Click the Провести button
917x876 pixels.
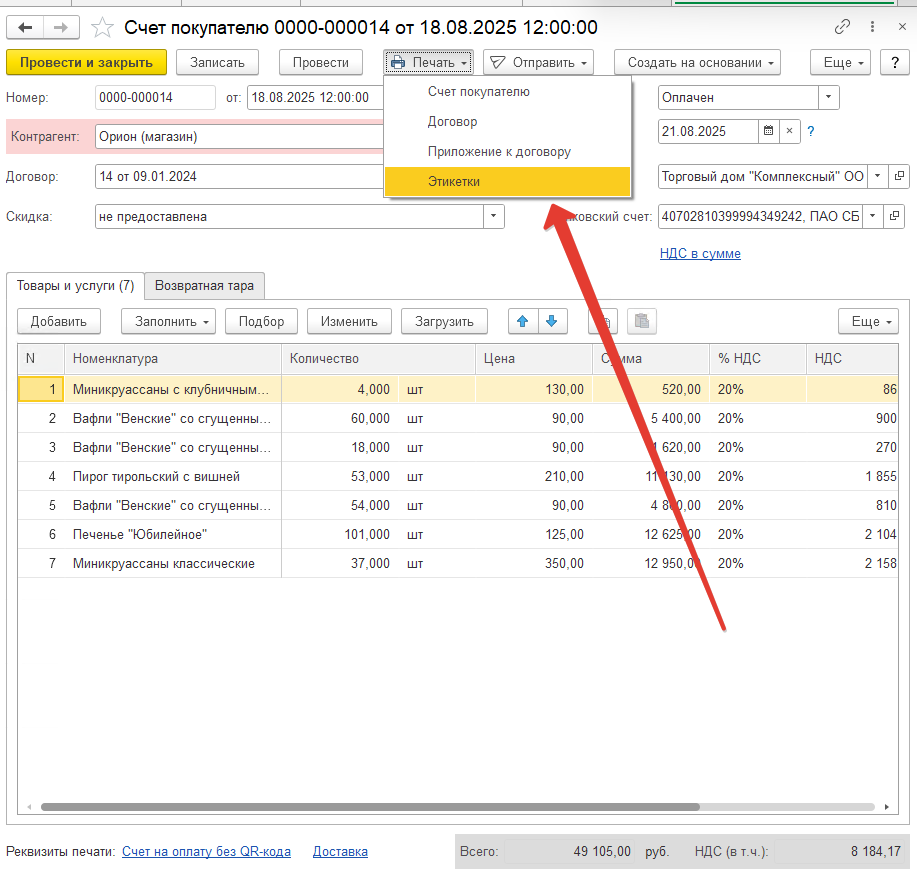pyautogui.click(x=320, y=63)
